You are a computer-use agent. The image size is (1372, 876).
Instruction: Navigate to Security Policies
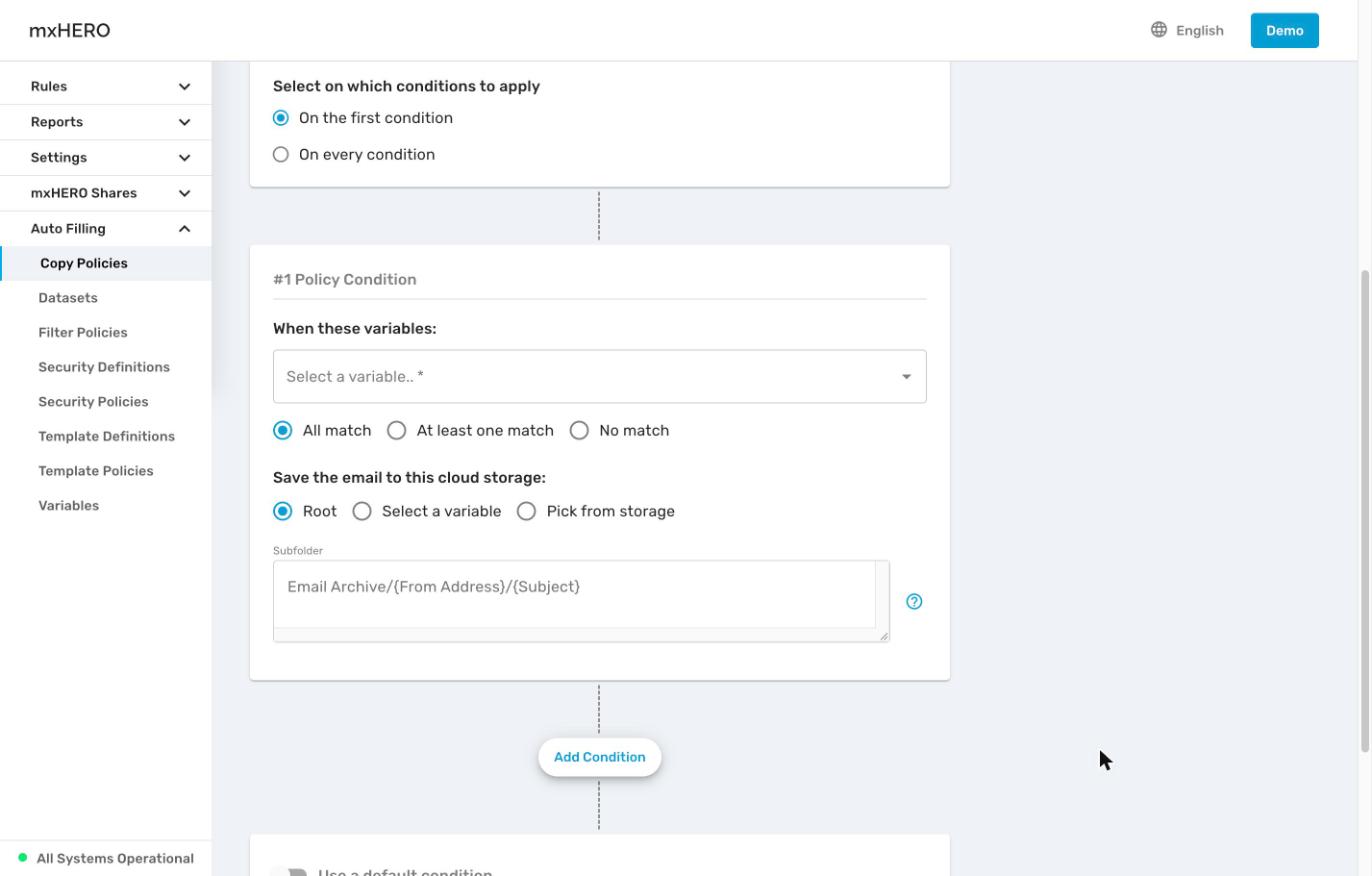point(93,402)
